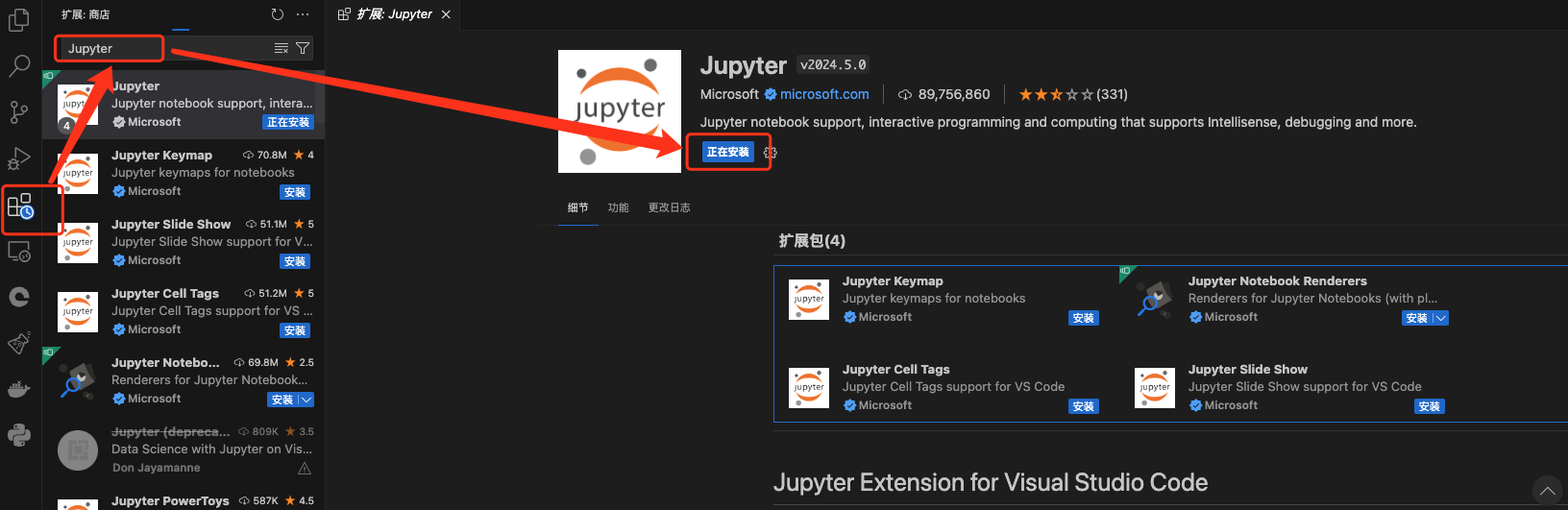
Task: Select Jupyter extension in results list
Action: pyautogui.click(x=184, y=104)
